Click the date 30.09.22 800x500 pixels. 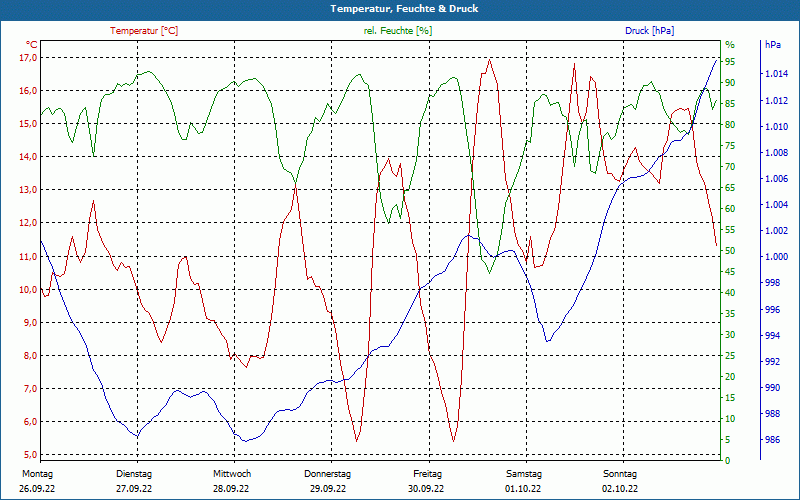pyautogui.click(x=426, y=489)
